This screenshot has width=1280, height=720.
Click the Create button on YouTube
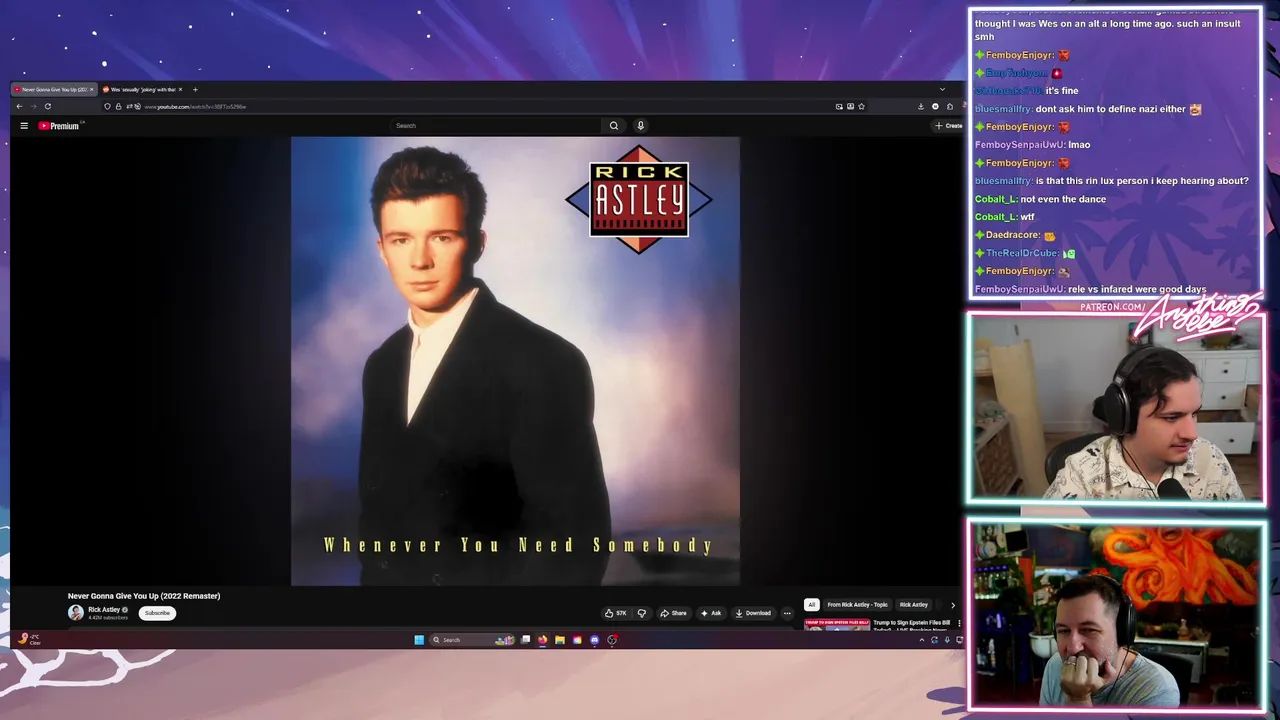948,126
